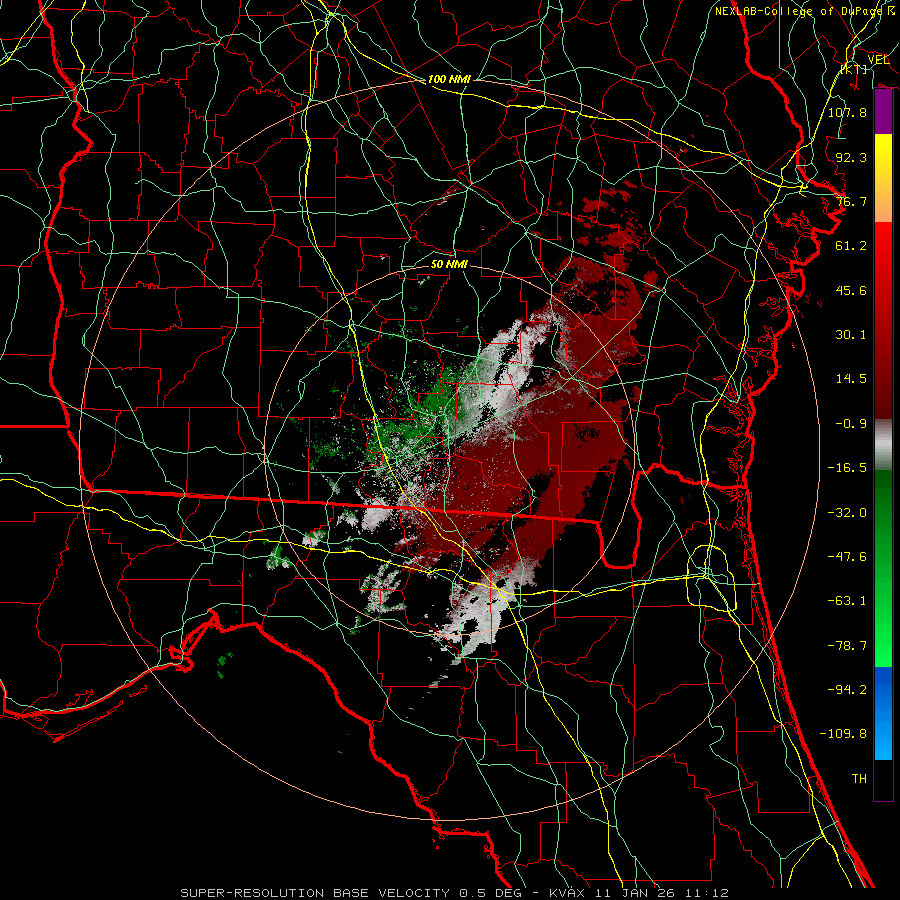Image resolution: width=900 pixels, height=900 pixels.
Task: Click the 30.1 value on the velocity scale
Action: tap(851, 335)
